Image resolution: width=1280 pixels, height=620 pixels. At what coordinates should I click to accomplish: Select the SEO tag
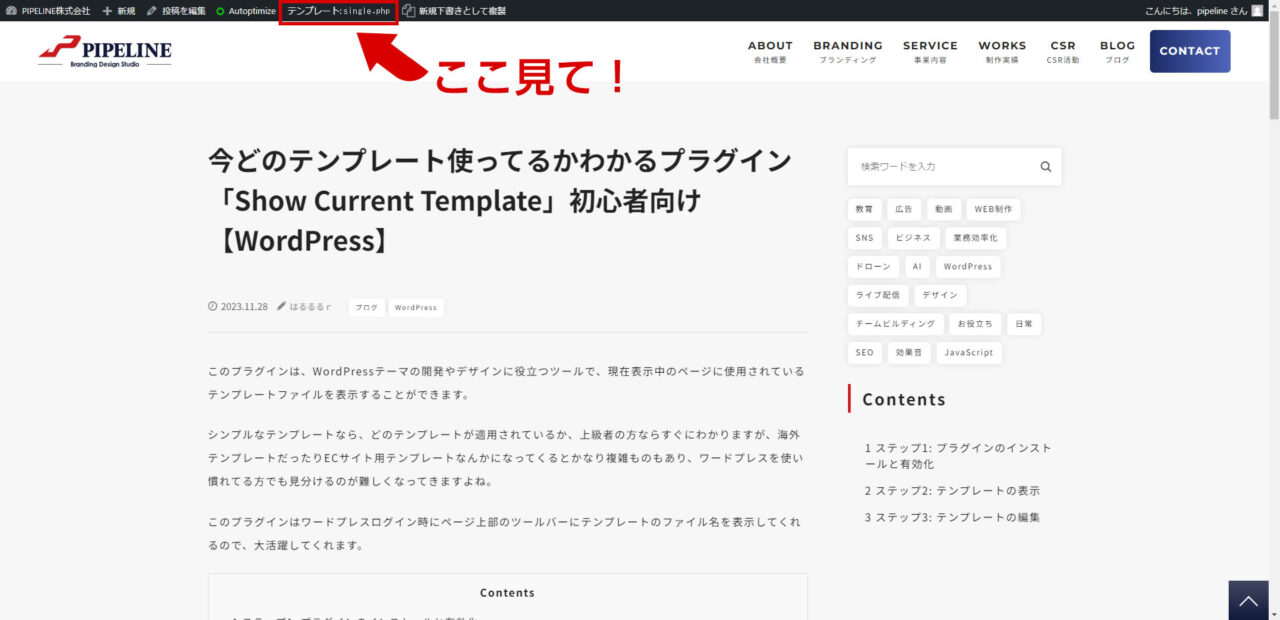click(864, 352)
